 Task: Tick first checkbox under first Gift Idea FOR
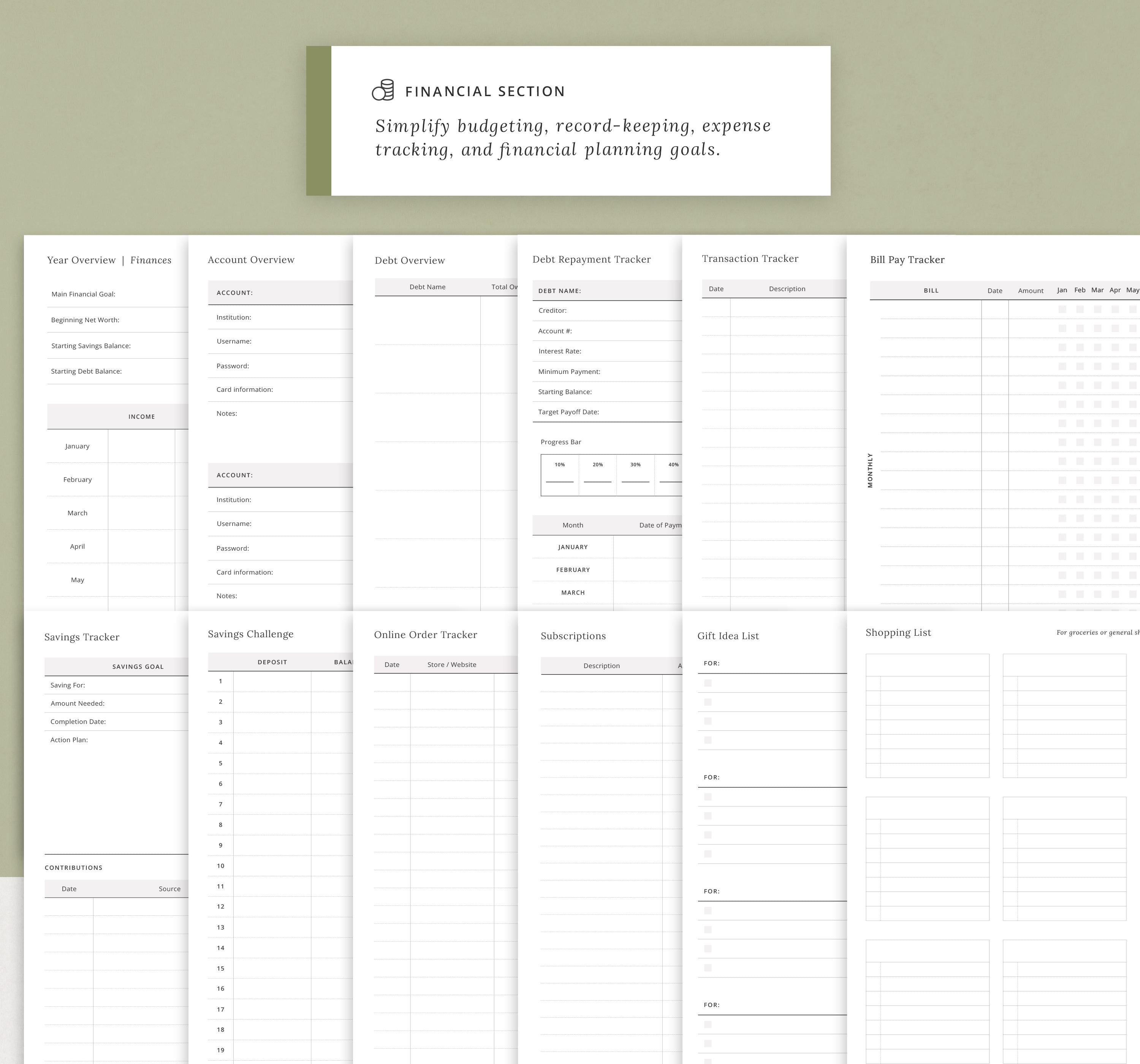coord(708,683)
